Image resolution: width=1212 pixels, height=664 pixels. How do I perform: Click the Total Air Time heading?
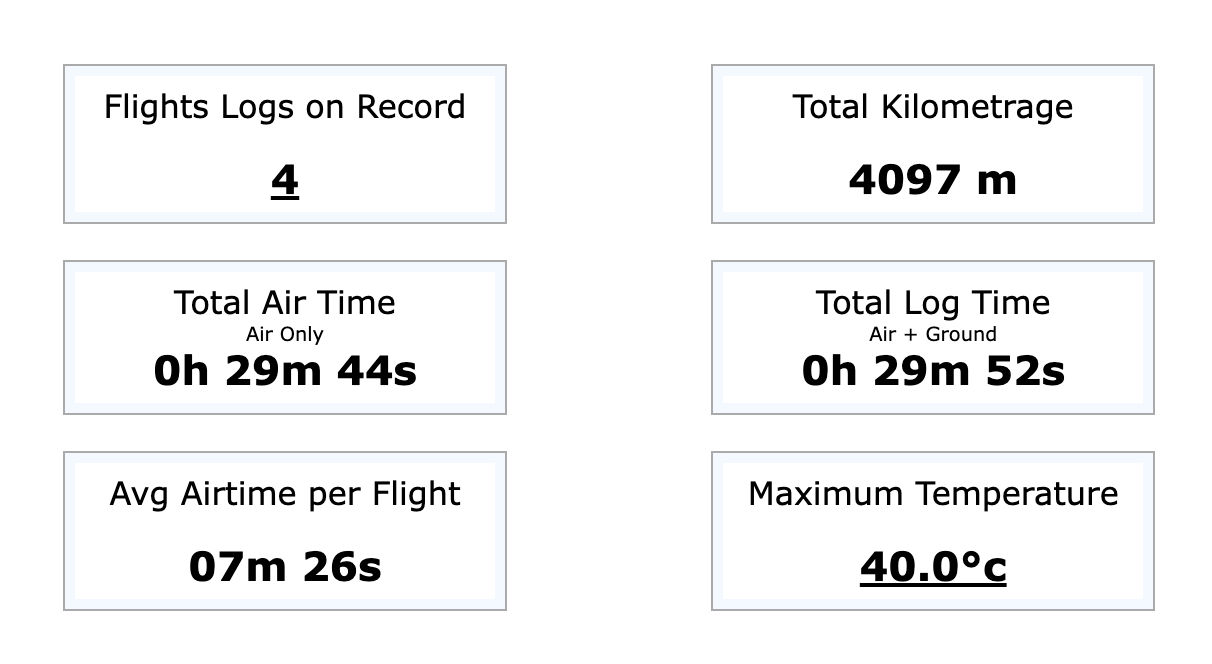[285, 302]
